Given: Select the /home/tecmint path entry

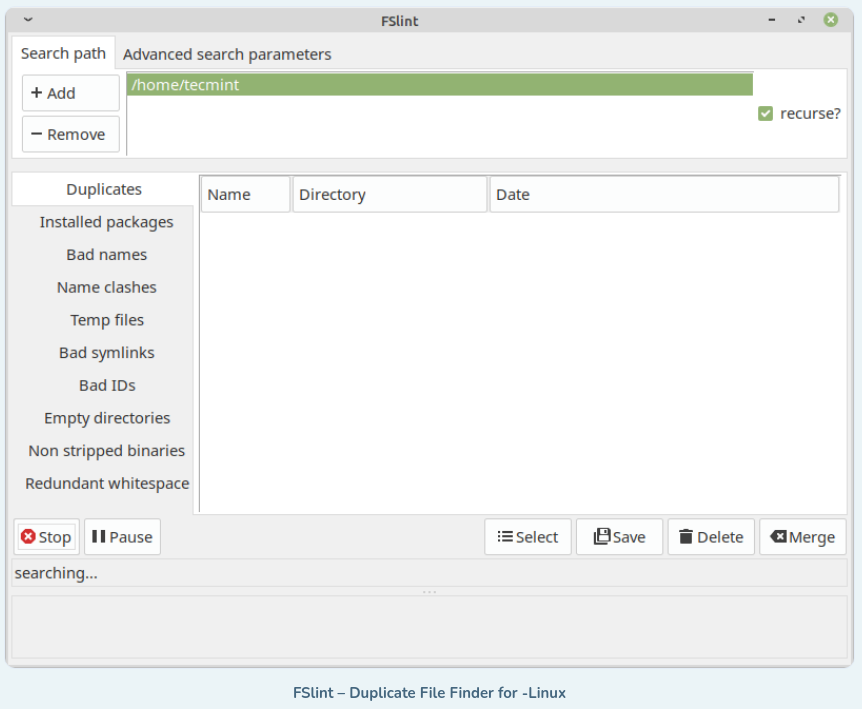Looking at the screenshot, I should [x=439, y=85].
